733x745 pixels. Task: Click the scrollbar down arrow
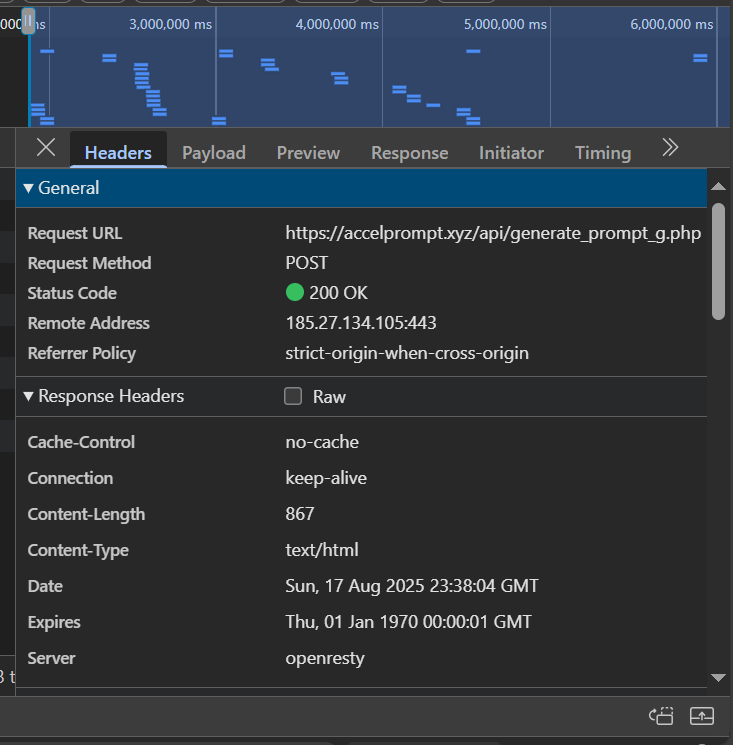(x=717, y=677)
